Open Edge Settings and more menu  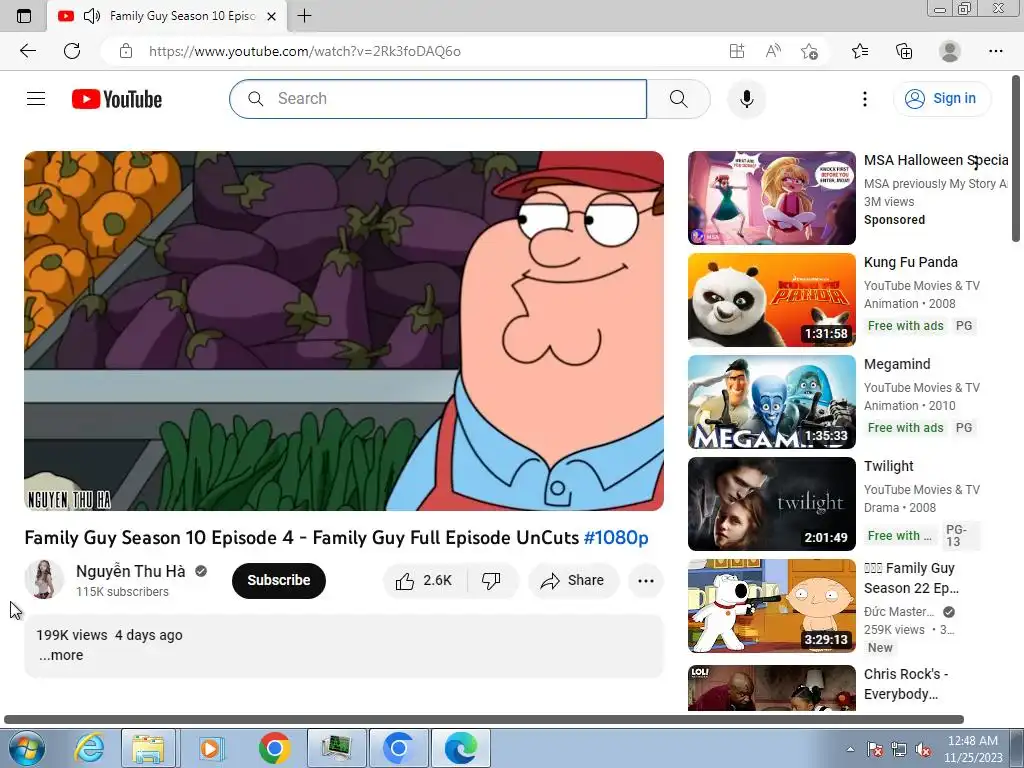(995, 51)
